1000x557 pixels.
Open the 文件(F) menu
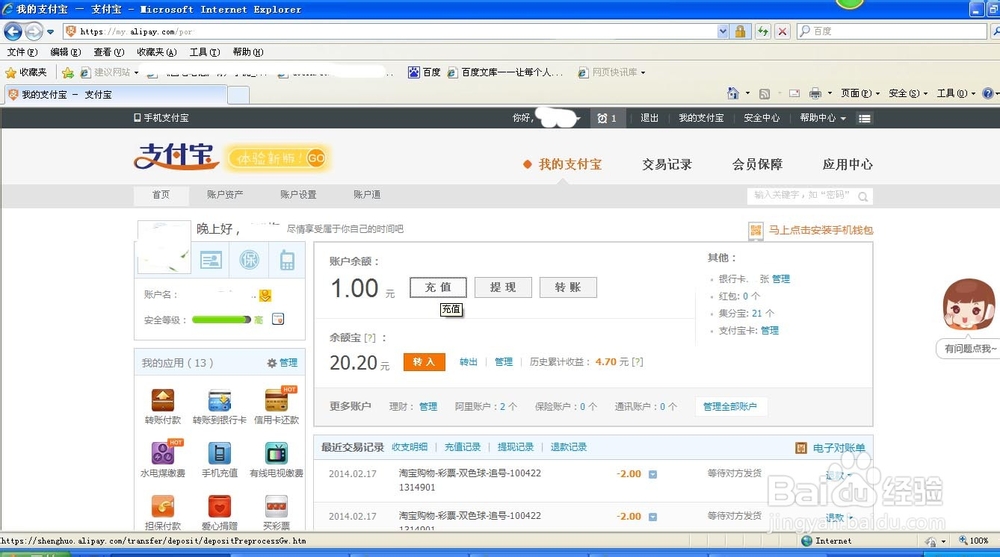[x=22, y=52]
